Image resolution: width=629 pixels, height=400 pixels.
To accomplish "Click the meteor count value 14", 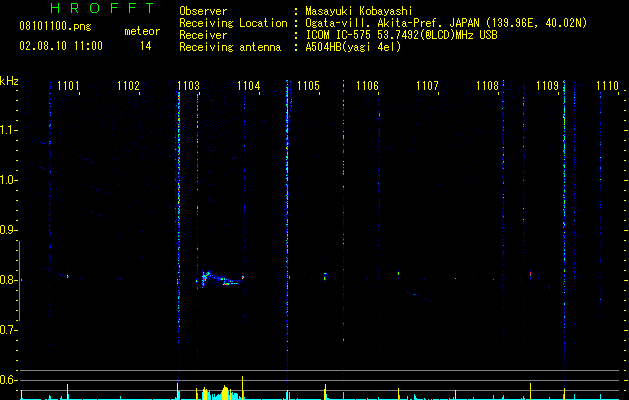I will pyautogui.click(x=146, y=46).
